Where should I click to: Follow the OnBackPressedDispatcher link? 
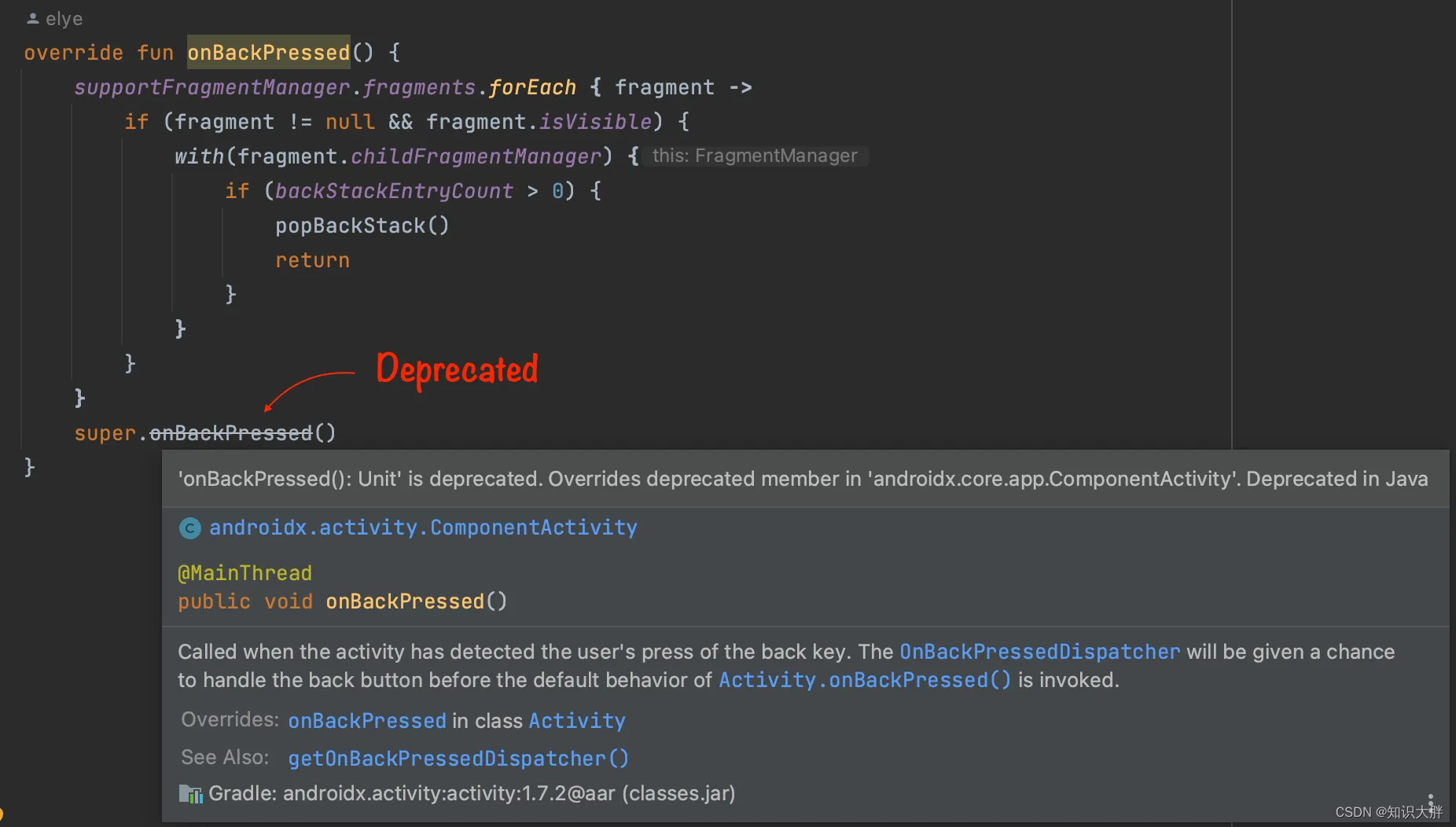[1039, 652]
